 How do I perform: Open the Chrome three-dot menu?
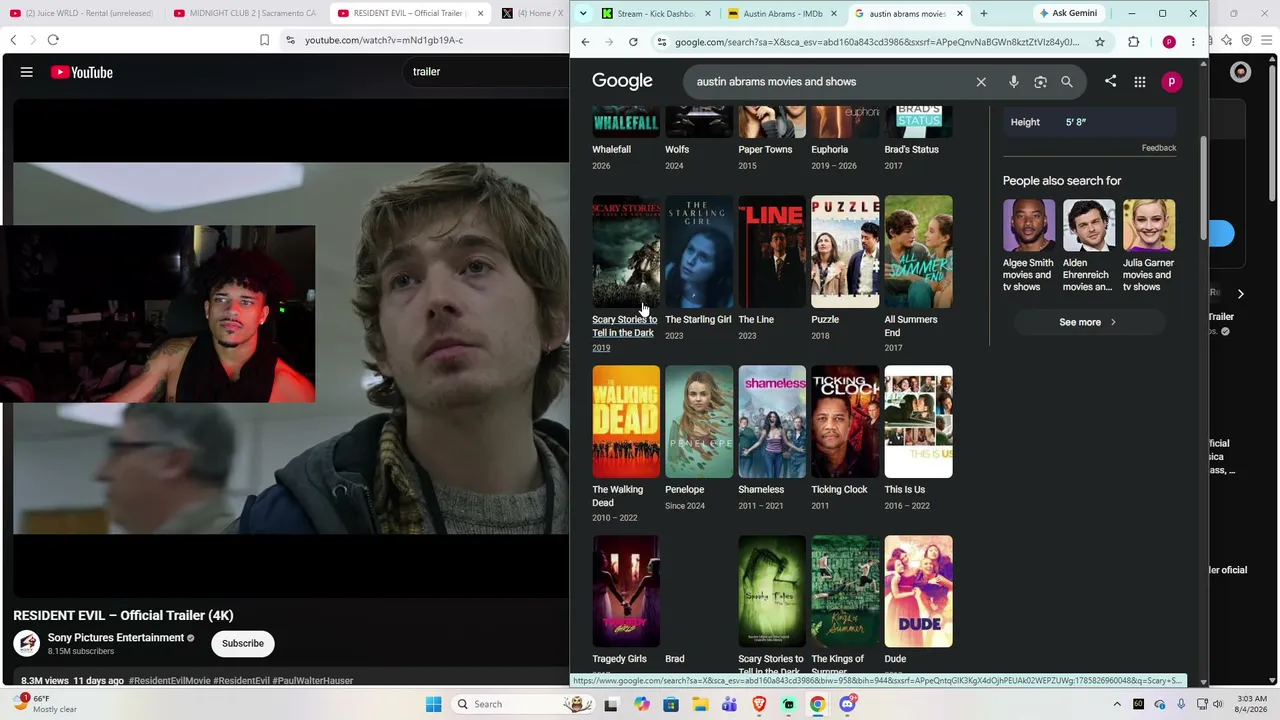1193,42
